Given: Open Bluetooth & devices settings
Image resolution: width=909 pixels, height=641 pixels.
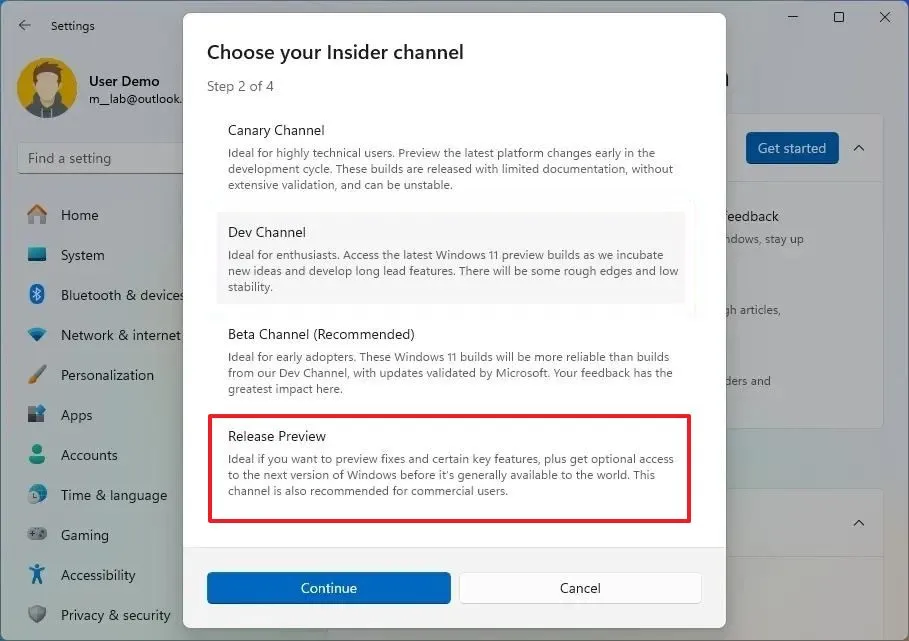Looking at the screenshot, I should pyautogui.click(x=35, y=295).
